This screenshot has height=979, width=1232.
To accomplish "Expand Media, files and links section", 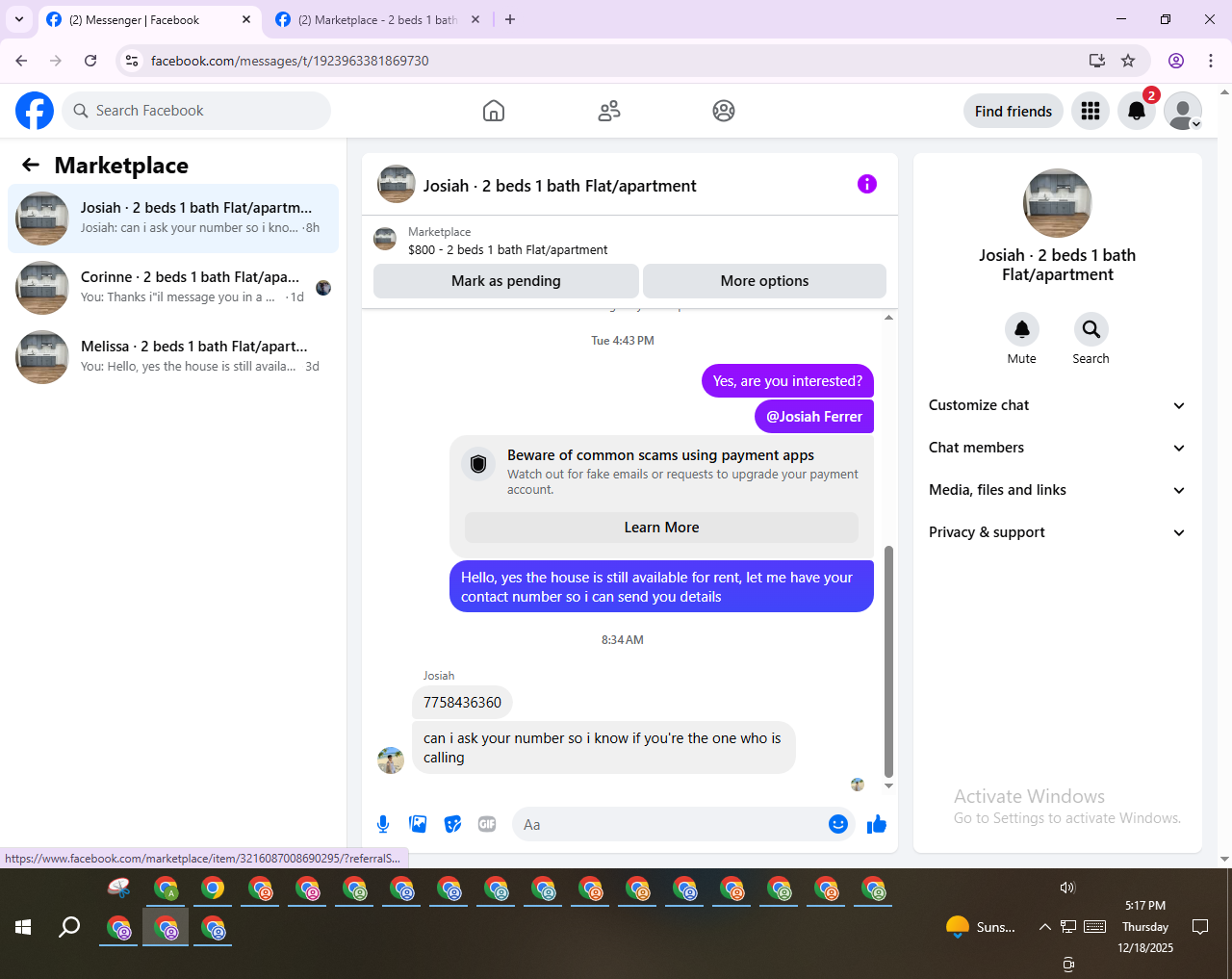I will pos(1057,490).
